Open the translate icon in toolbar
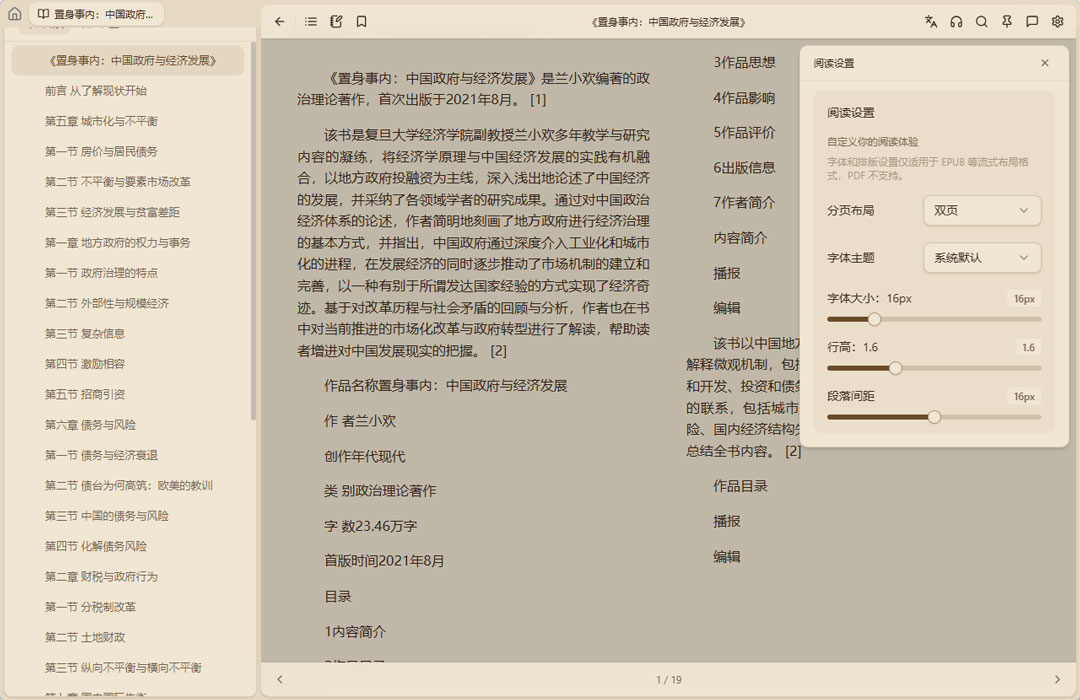The width and height of the screenshot is (1080, 700). (x=931, y=21)
